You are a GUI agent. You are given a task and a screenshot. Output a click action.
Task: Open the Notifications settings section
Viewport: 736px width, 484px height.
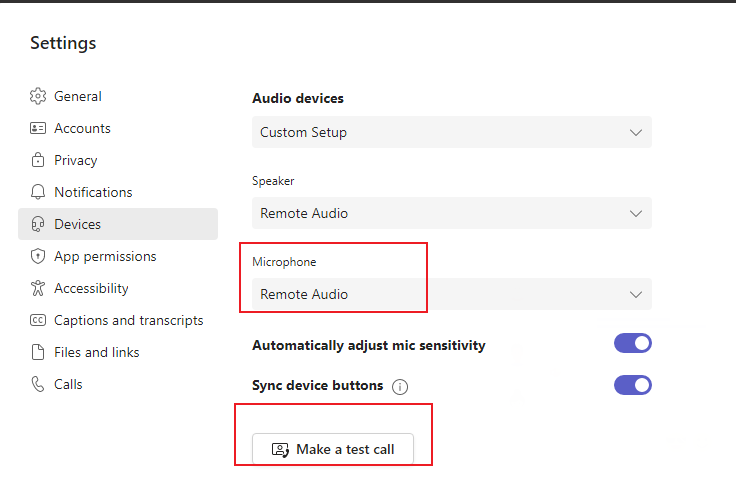click(x=93, y=192)
